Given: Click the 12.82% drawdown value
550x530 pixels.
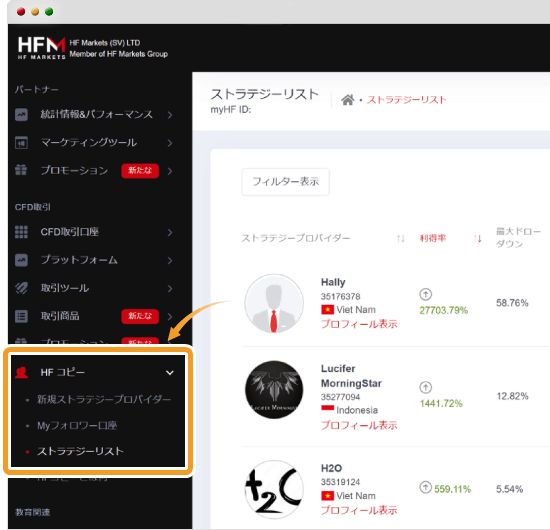Looking at the screenshot, I should 512,396.
